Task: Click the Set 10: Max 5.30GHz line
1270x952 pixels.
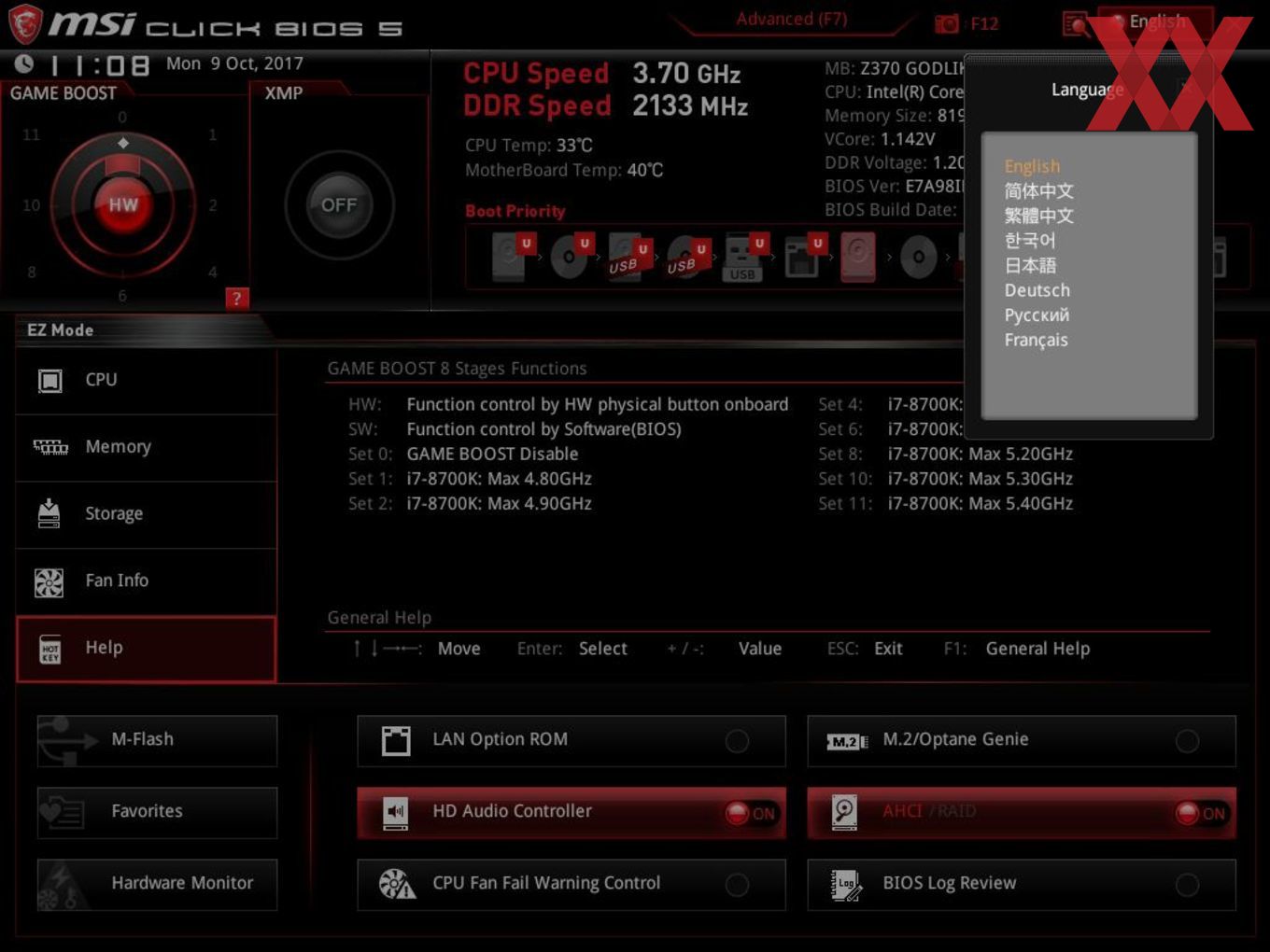Action: [x=945, y=479]
